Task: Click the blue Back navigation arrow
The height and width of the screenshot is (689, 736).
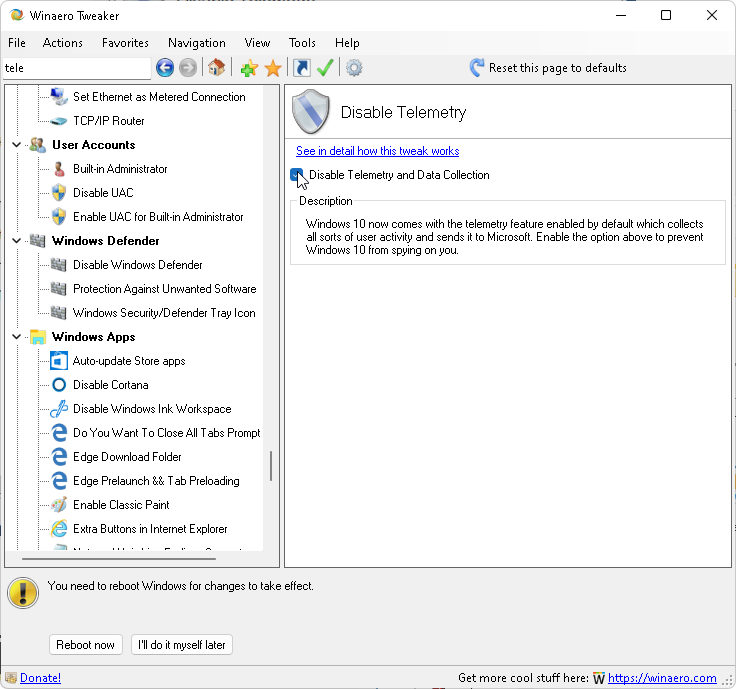Action: (x=165, y=68)
